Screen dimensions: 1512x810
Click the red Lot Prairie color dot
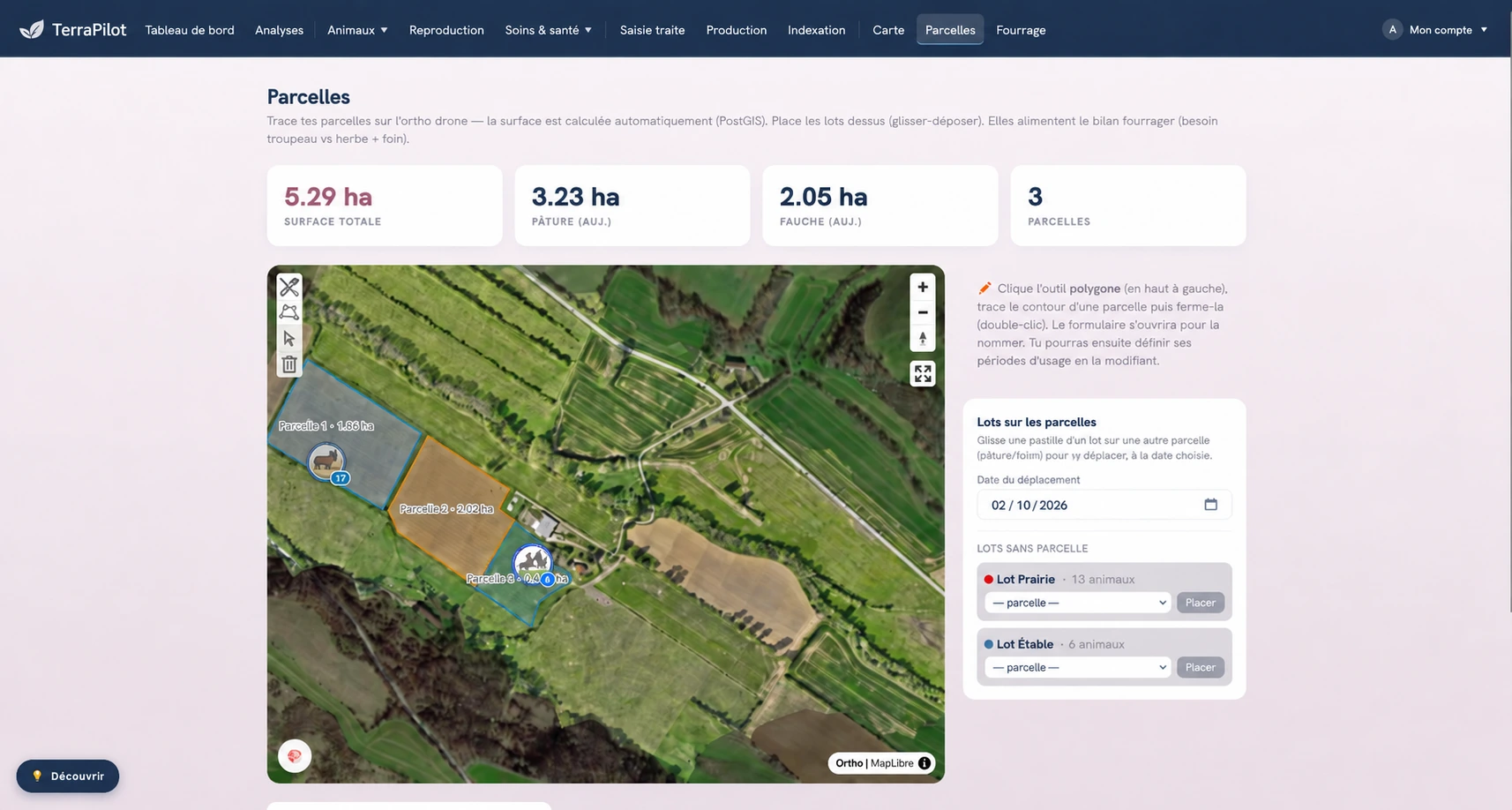pyautogui.click(x=989, y=580)
